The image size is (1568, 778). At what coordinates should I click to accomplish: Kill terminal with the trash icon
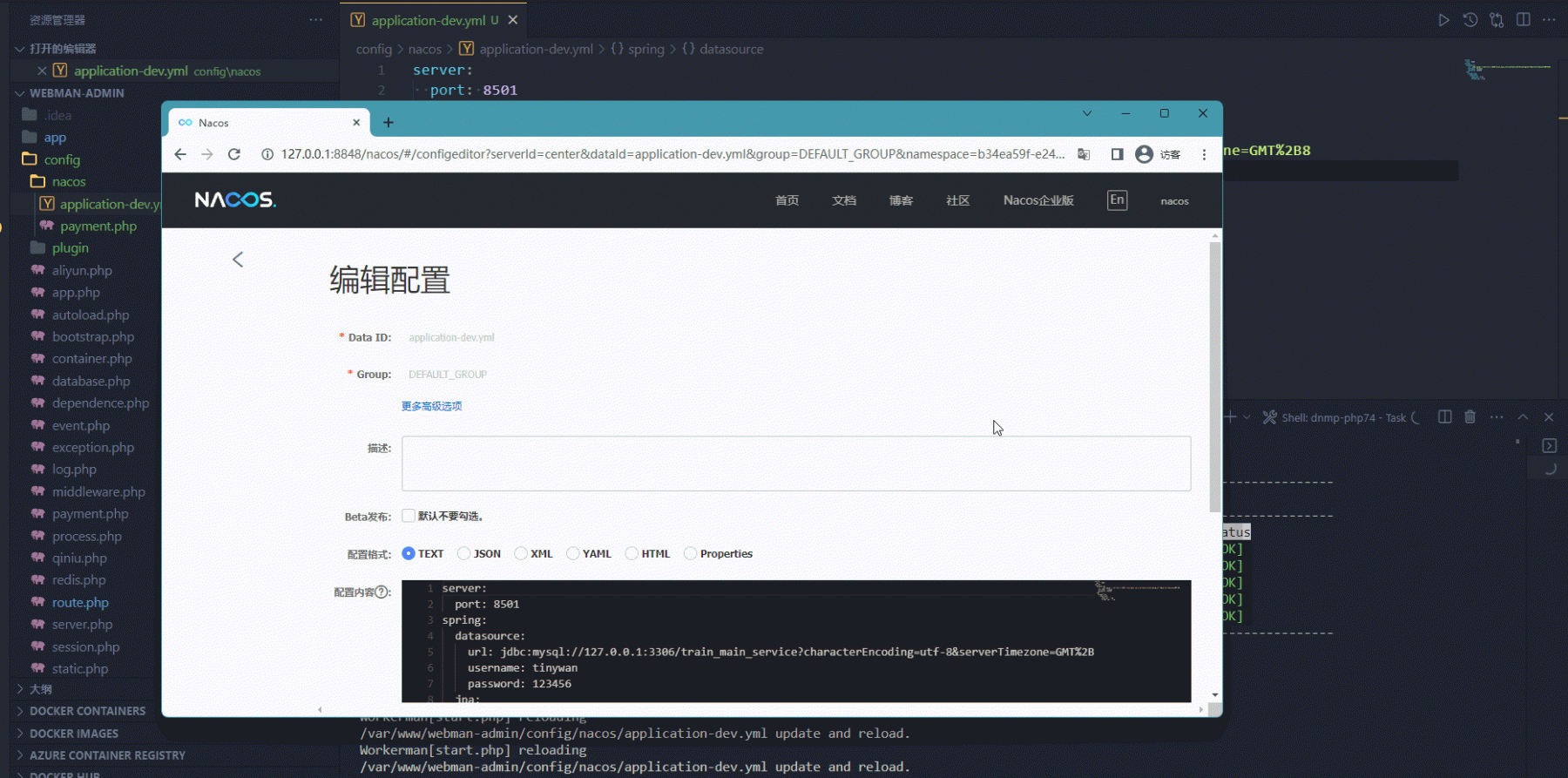coord(1470,417)
